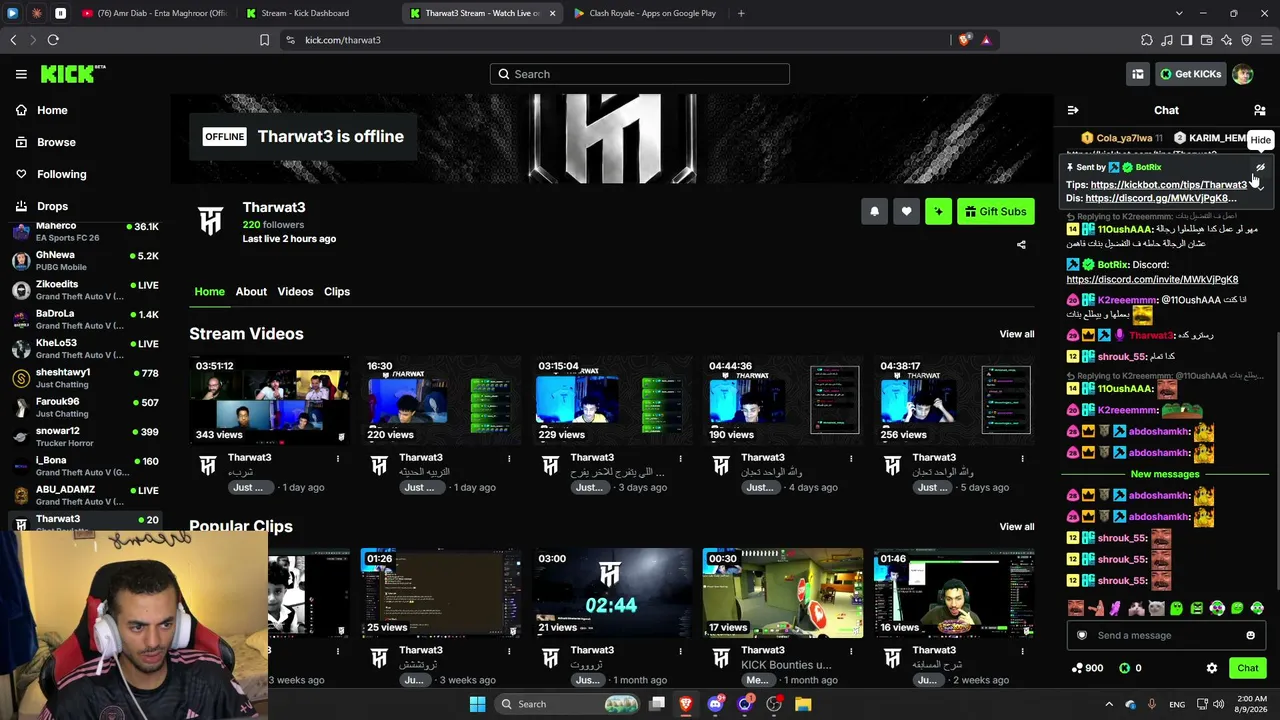This screenshot has height=720, width=1280.
Task: Open the KICKs balance icon
Action: pos(1124,668)
